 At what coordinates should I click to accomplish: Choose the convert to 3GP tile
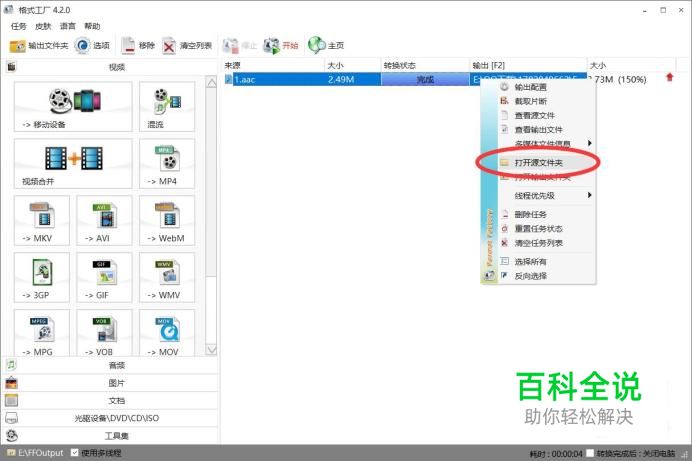42,277
